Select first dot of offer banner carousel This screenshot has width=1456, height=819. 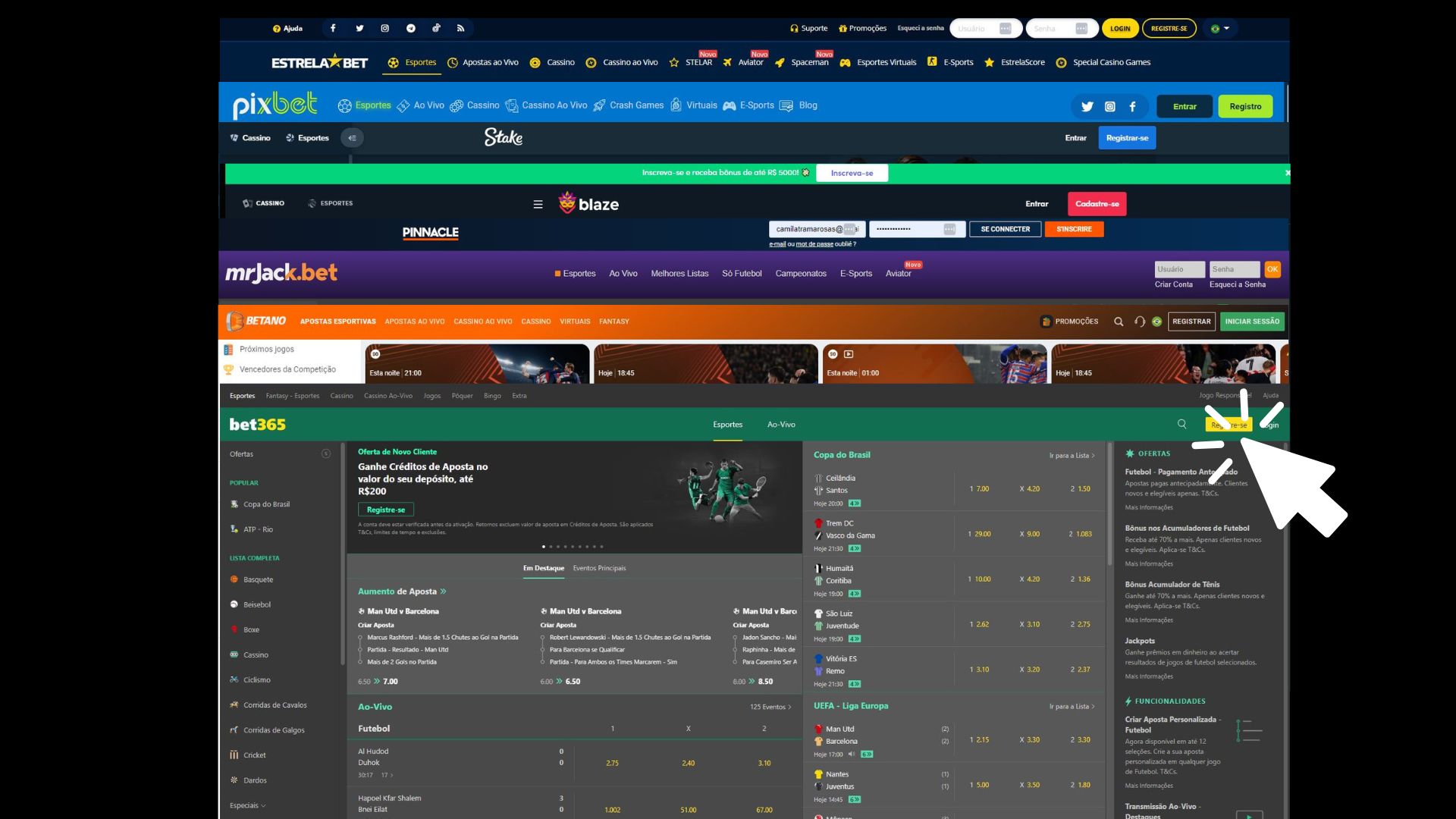click(x=544, y=546)
